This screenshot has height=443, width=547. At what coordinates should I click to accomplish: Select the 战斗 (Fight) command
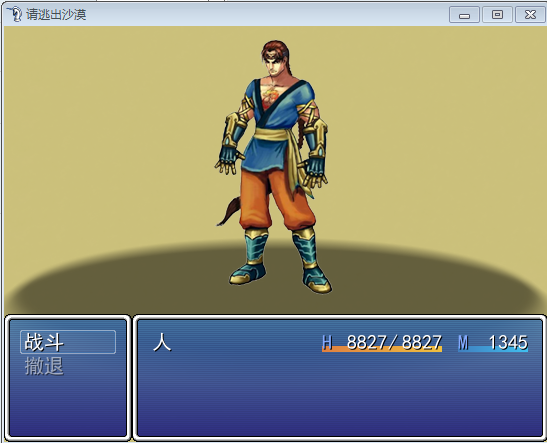click(x=68, y=342)
